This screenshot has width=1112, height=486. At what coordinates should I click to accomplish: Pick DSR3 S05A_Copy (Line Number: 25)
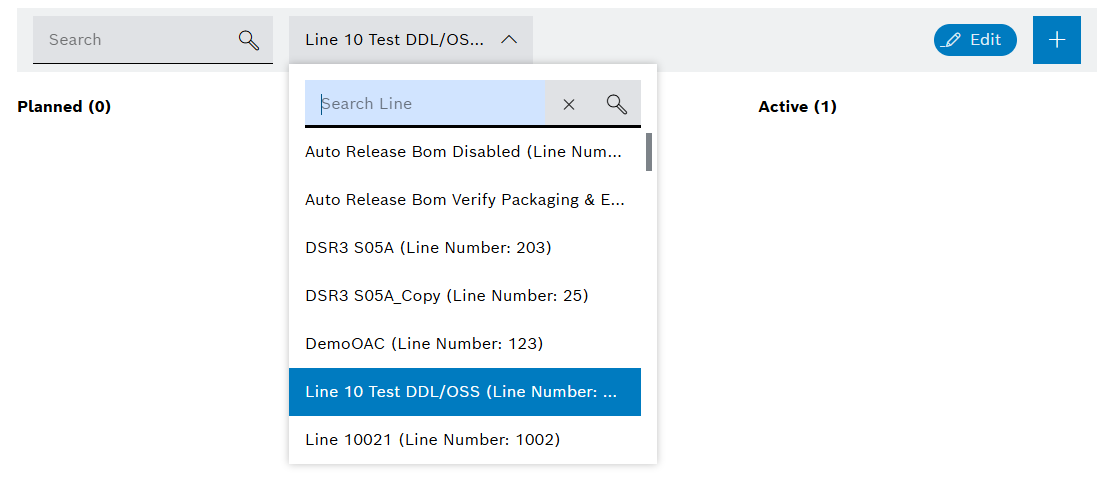pyautogui.click(x=446, y=296)
